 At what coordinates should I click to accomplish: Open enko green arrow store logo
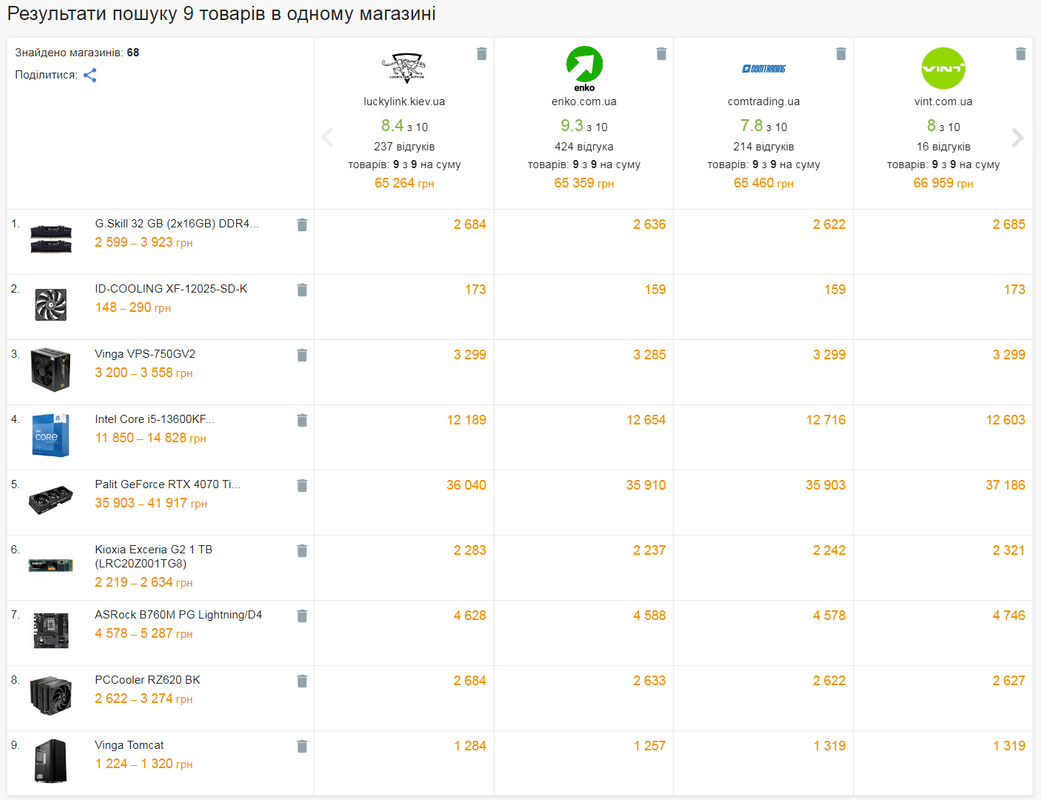(x=584, y=68)
